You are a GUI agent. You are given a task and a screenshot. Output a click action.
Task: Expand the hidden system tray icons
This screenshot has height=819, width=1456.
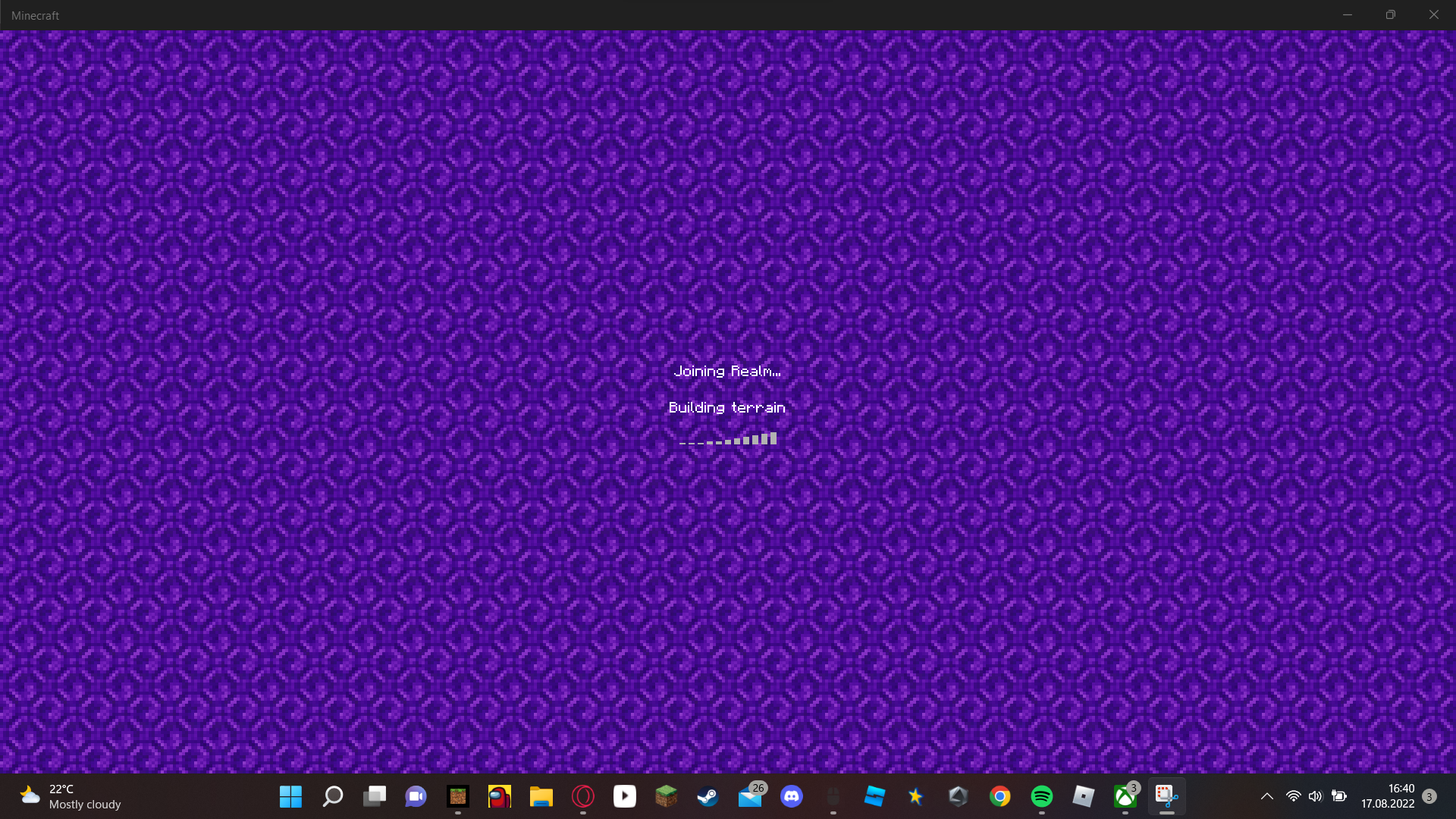coord(1266,796)
